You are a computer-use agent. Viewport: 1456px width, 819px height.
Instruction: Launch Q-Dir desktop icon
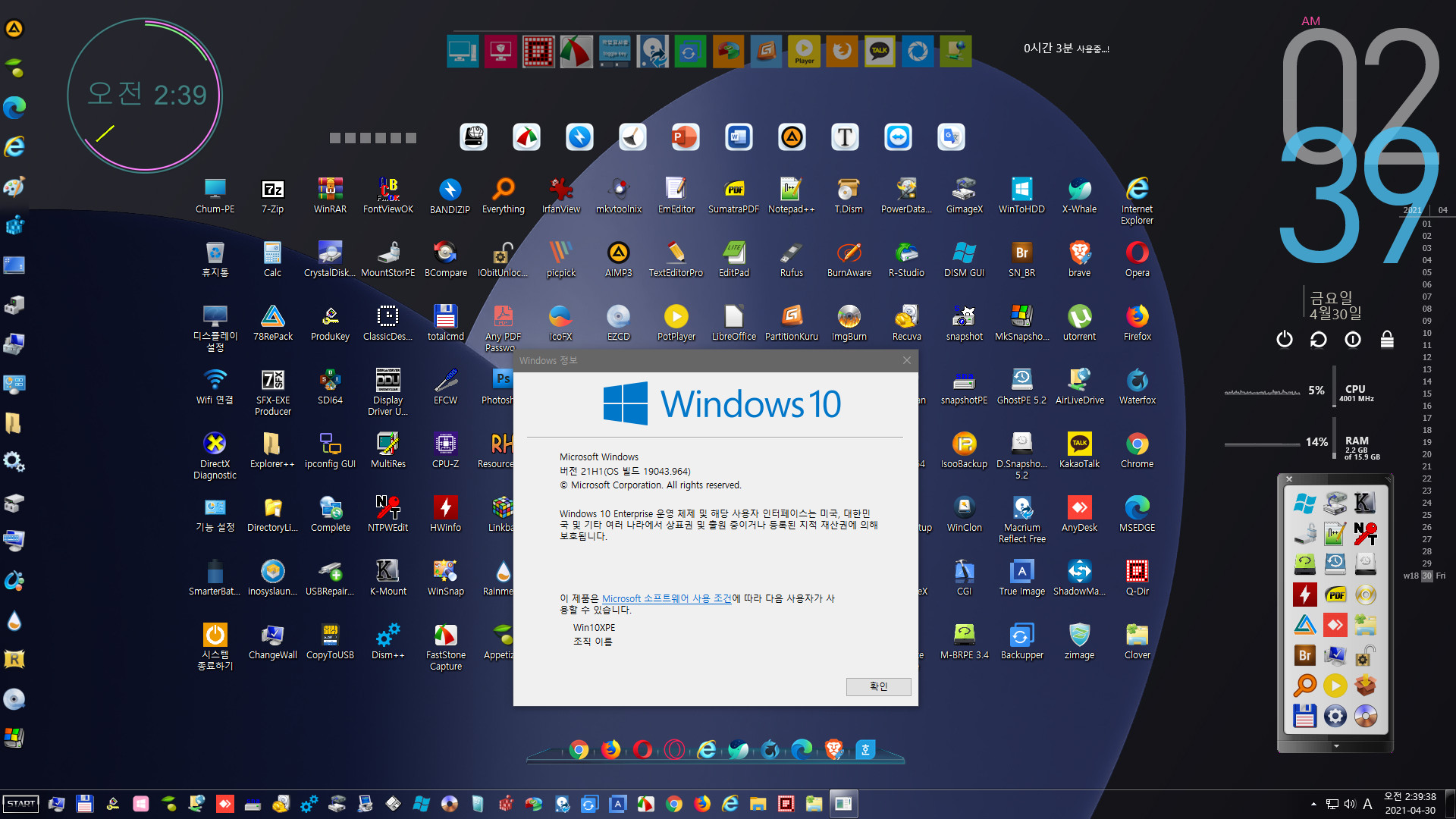(x=1137, y=577)
